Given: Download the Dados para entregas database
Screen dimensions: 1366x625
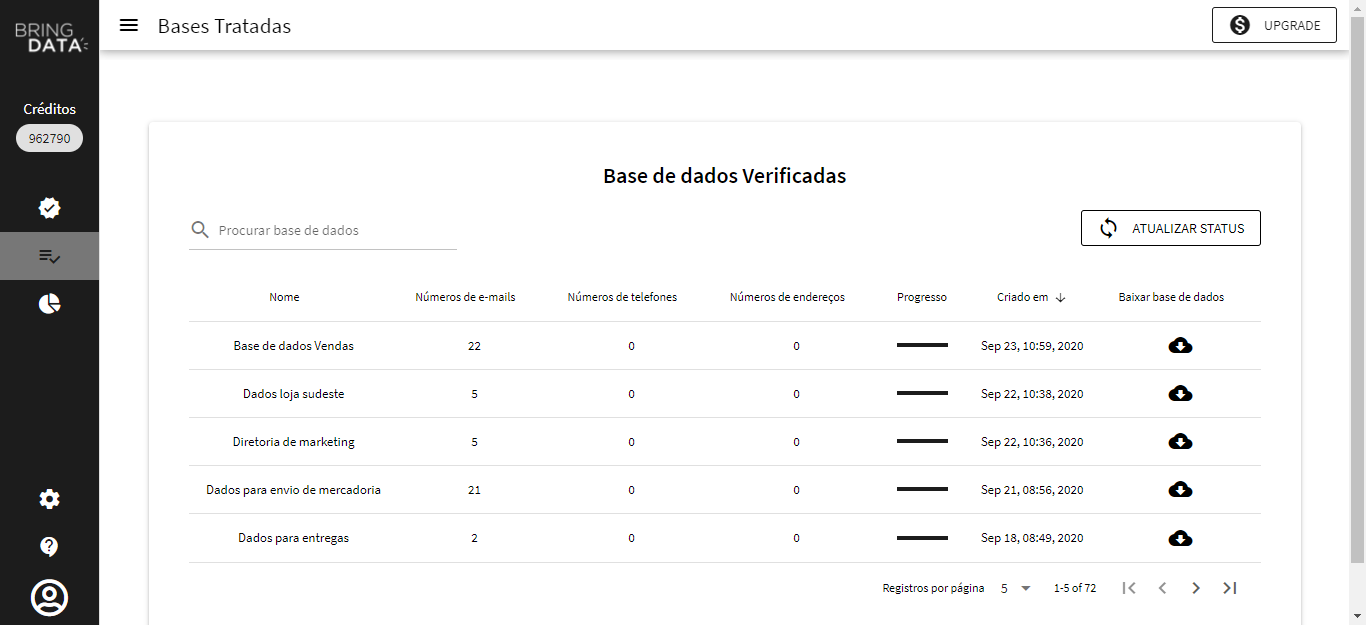Looking at the screenshot, I should [1180, 538].
